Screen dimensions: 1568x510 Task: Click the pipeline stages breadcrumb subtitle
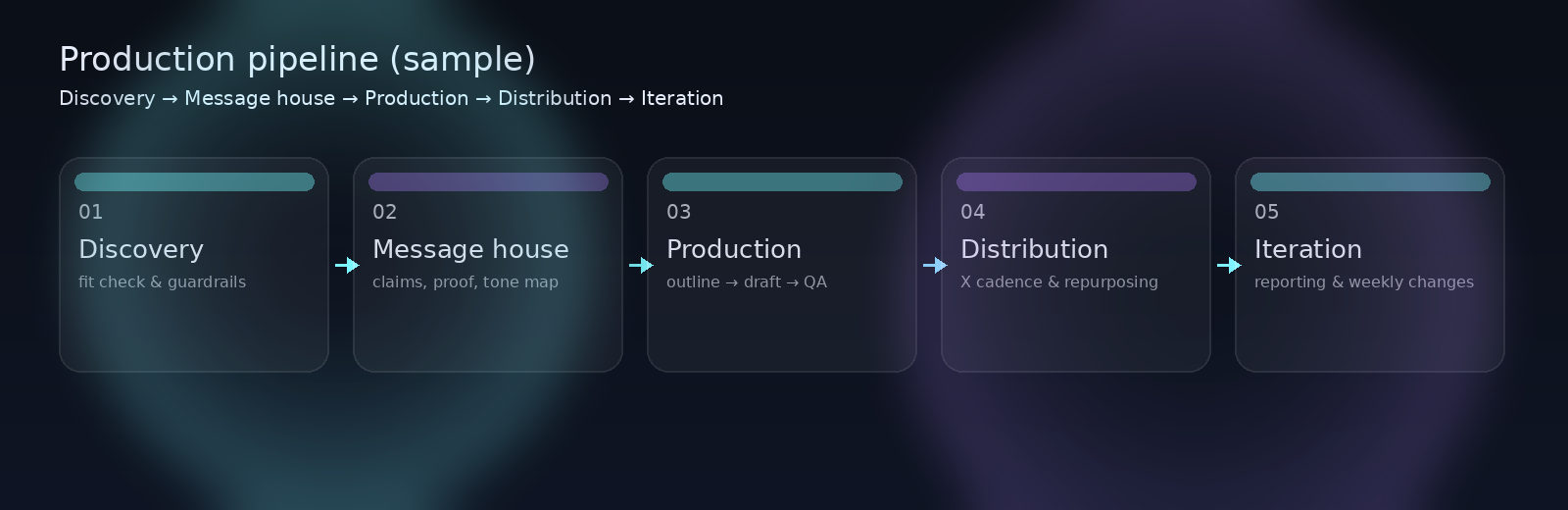[x=391, y=98]
